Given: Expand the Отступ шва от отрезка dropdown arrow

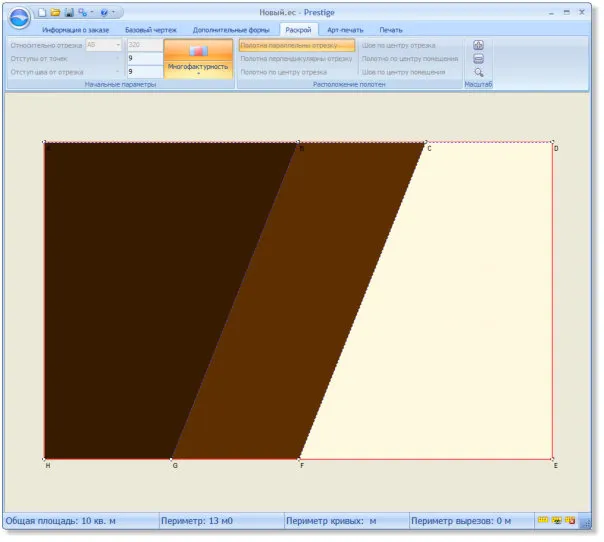Looking at the screenshot, I should [117, 72].
